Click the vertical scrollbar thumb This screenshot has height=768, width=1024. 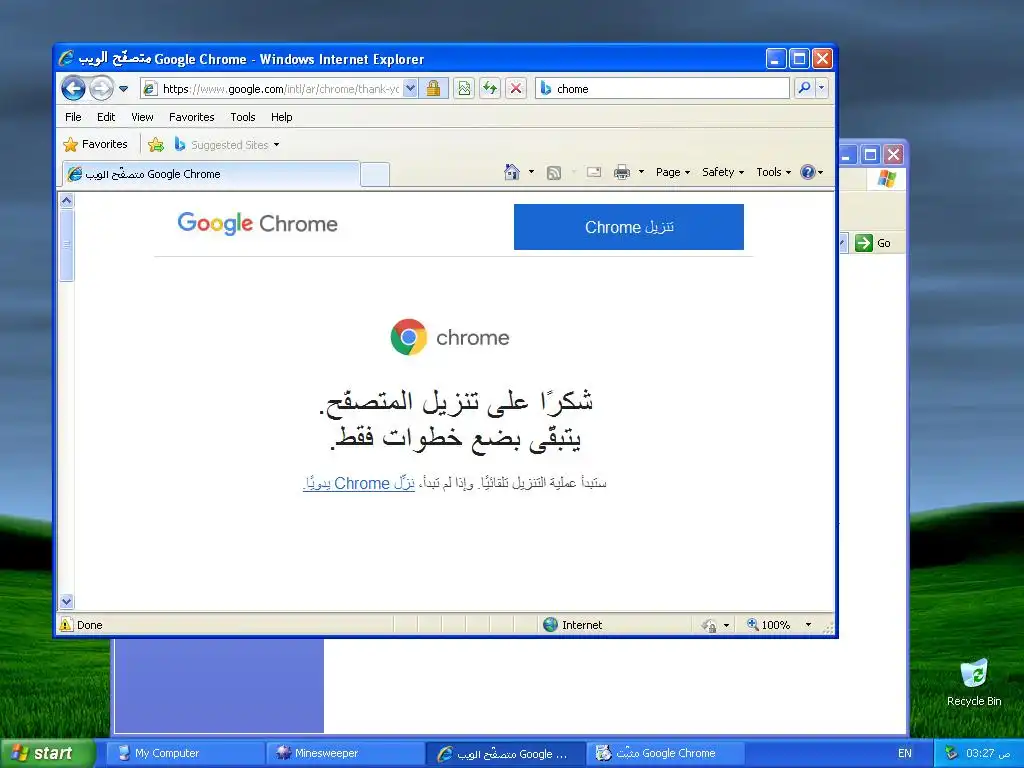pos(67,245)
